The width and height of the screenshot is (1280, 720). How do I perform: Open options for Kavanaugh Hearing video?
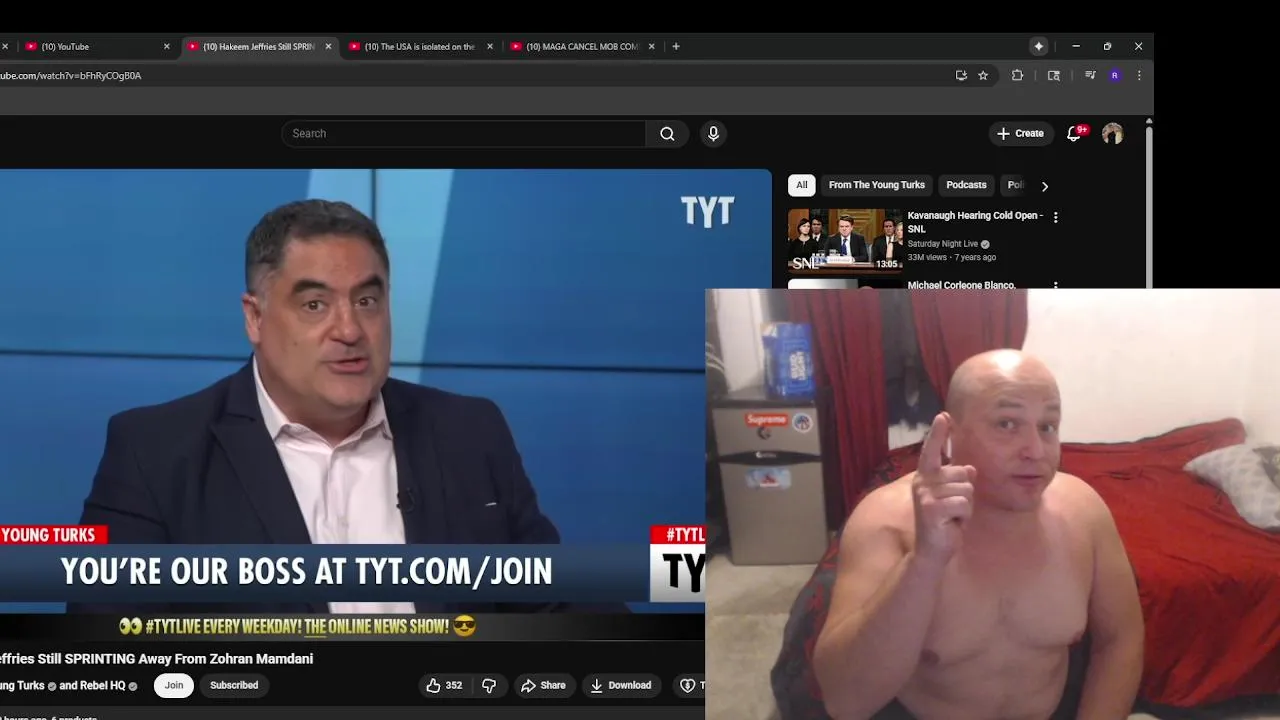[1055, 217]
